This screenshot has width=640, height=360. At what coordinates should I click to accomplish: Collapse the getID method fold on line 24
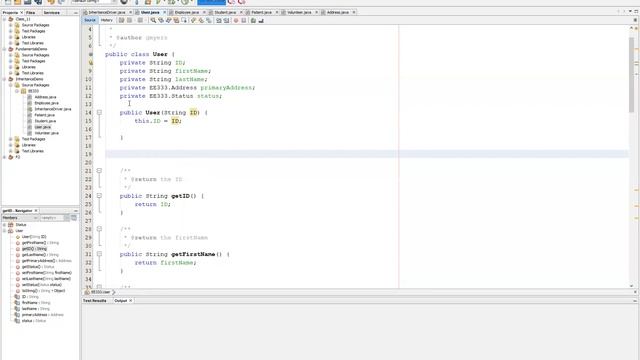99,196
